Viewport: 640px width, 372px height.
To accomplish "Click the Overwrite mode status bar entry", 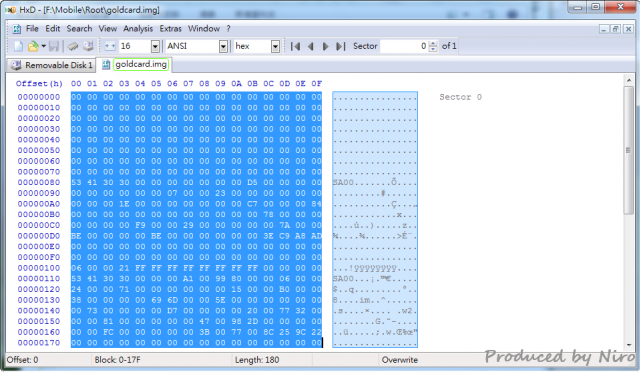I will (400, 360).
